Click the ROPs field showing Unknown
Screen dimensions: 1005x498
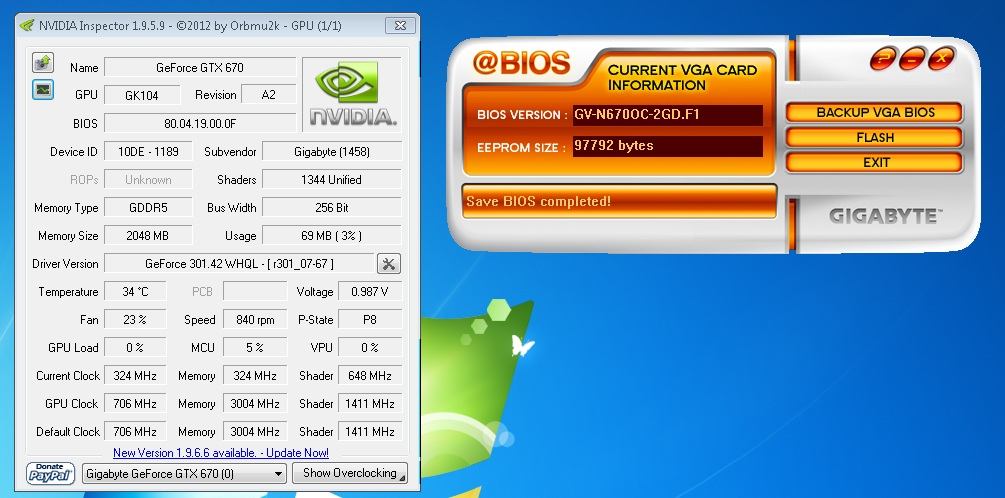(x=148, y=179)
